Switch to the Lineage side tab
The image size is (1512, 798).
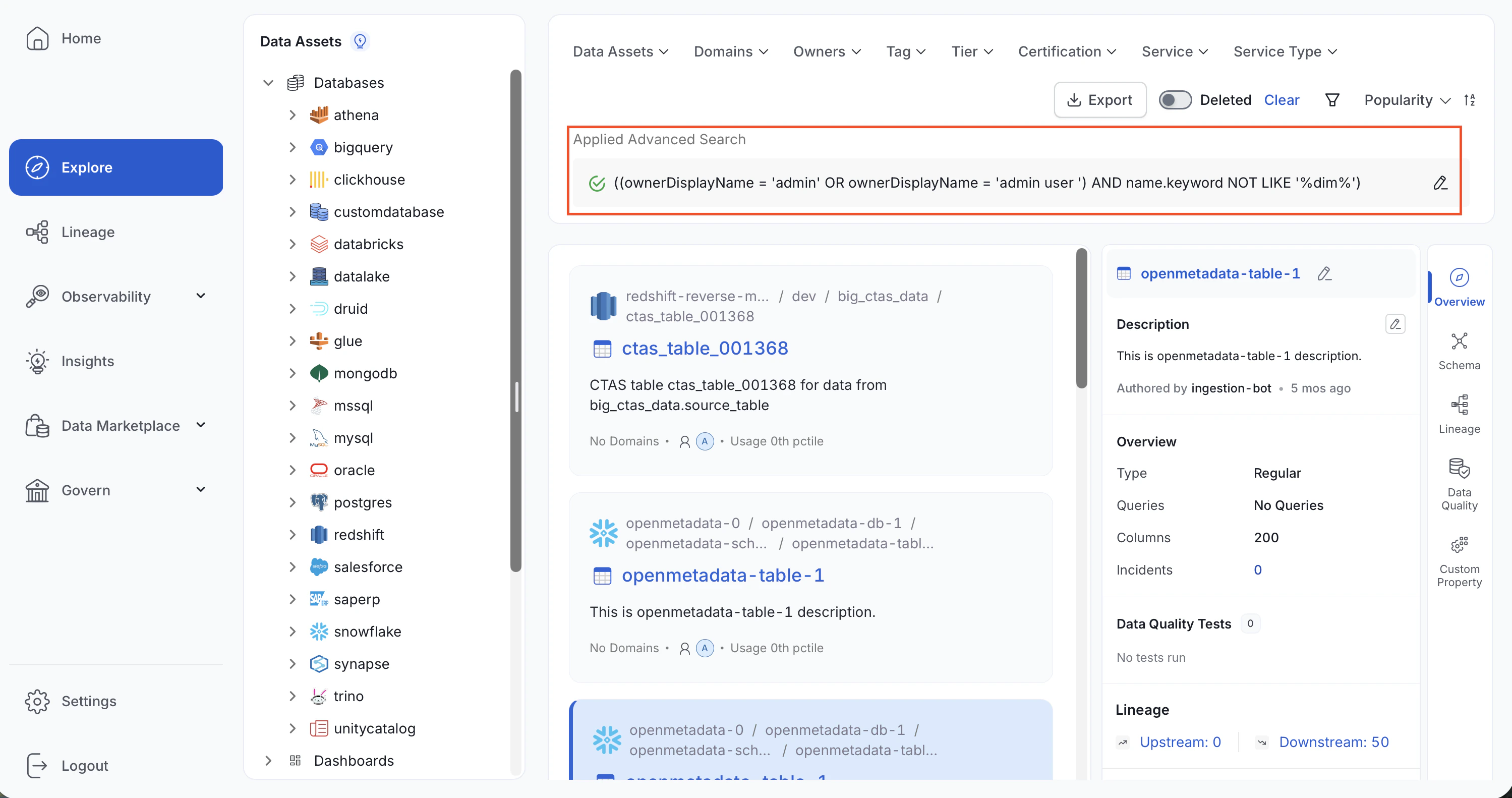pos(1459,415)
